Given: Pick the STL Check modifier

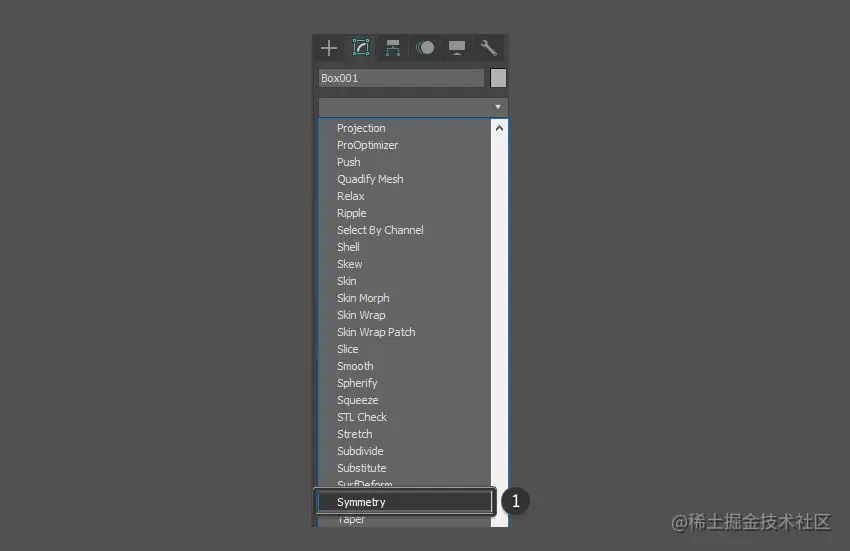Looking at the screenshot, I should 362,417.
